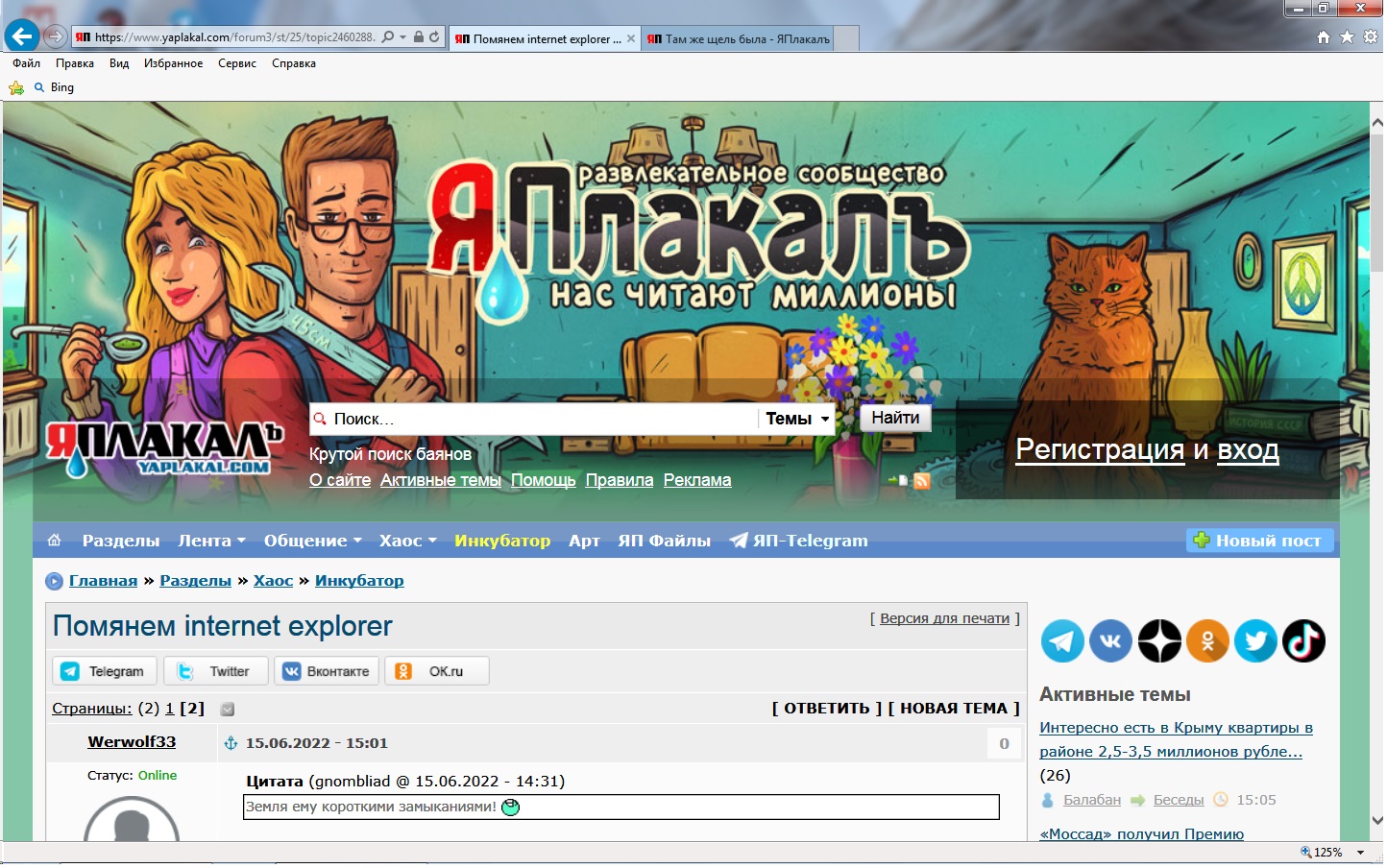This screenshot has width=1387, height=868.
Task: Open the Twitter round social icon
Action: click(x=1256, y=641)
